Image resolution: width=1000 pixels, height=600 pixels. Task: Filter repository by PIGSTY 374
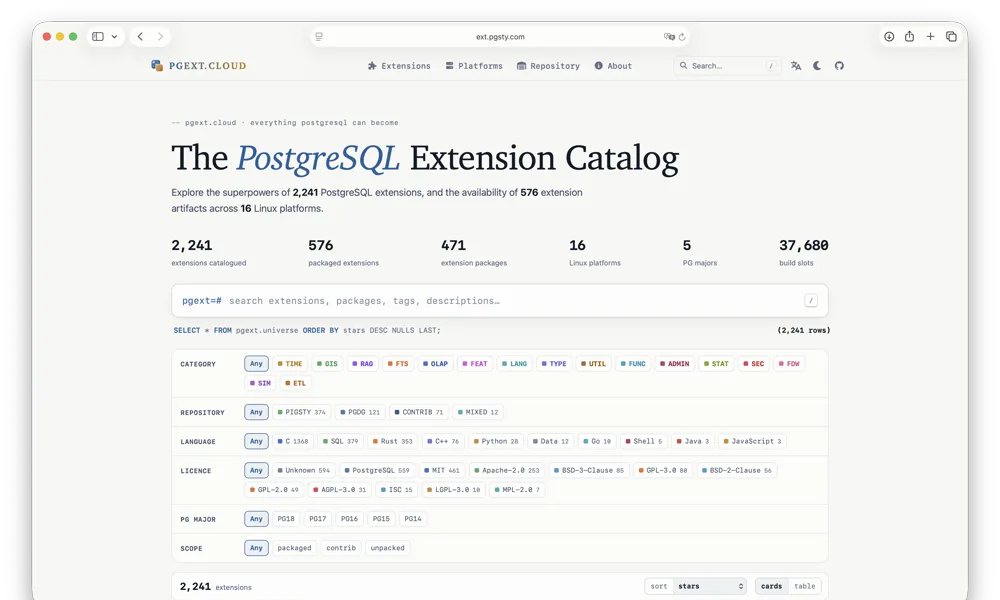click(302, 412)
